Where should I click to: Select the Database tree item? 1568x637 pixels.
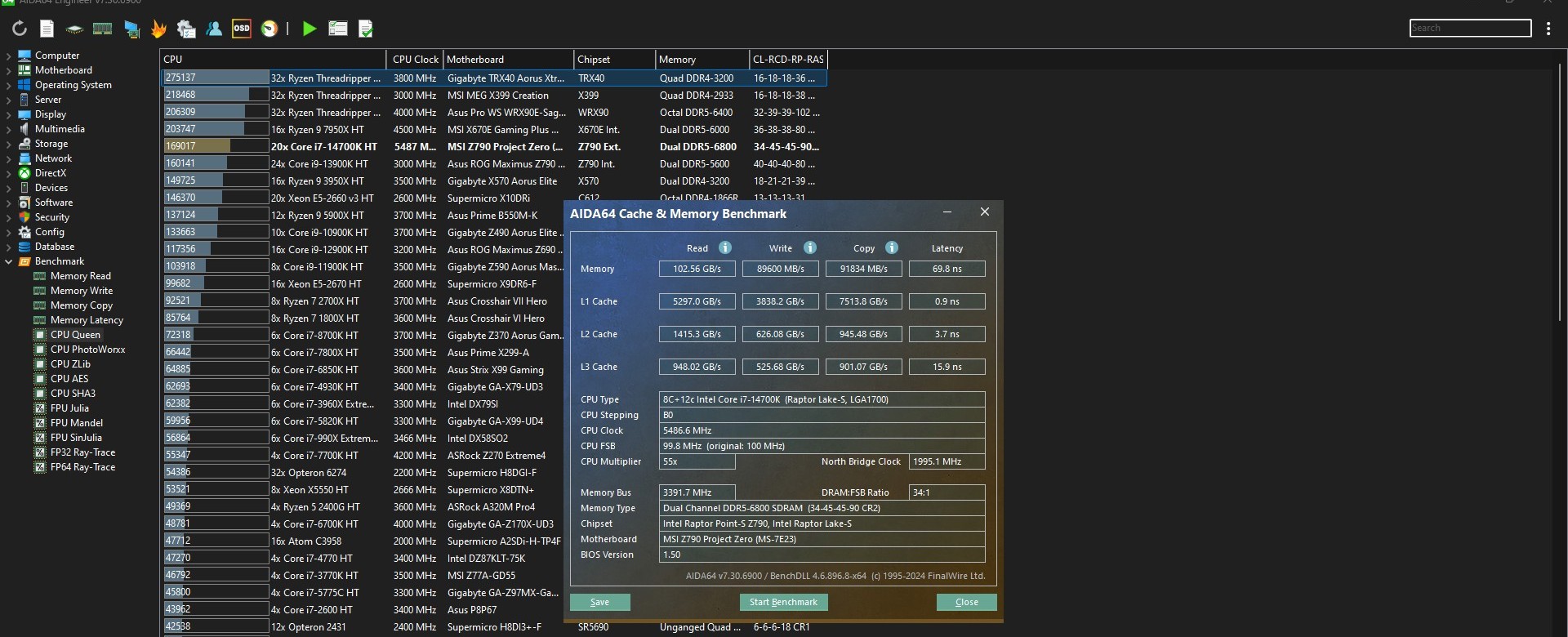(x=55, y=247)
